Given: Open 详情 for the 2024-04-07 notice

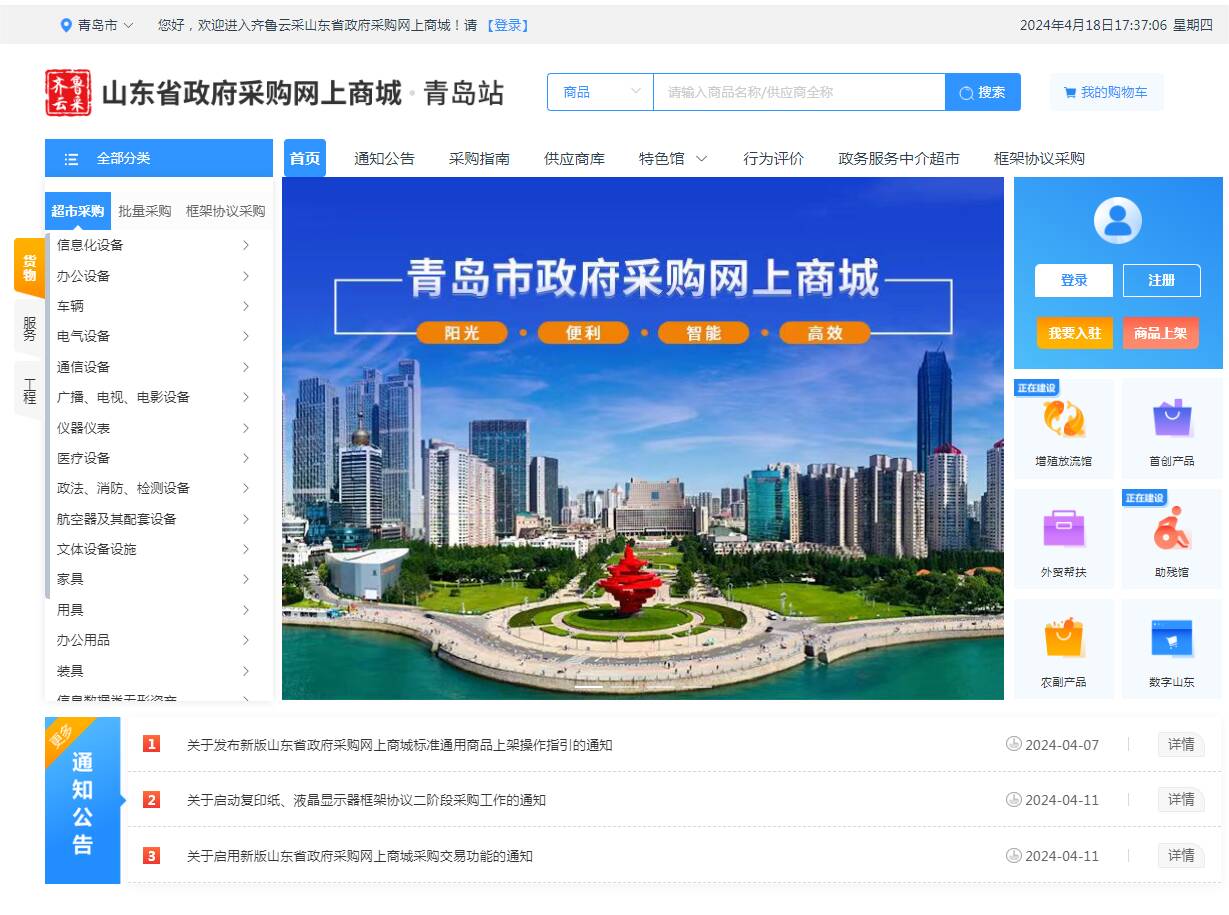Looking at the screenshot, I should [x=1181, y=744].
